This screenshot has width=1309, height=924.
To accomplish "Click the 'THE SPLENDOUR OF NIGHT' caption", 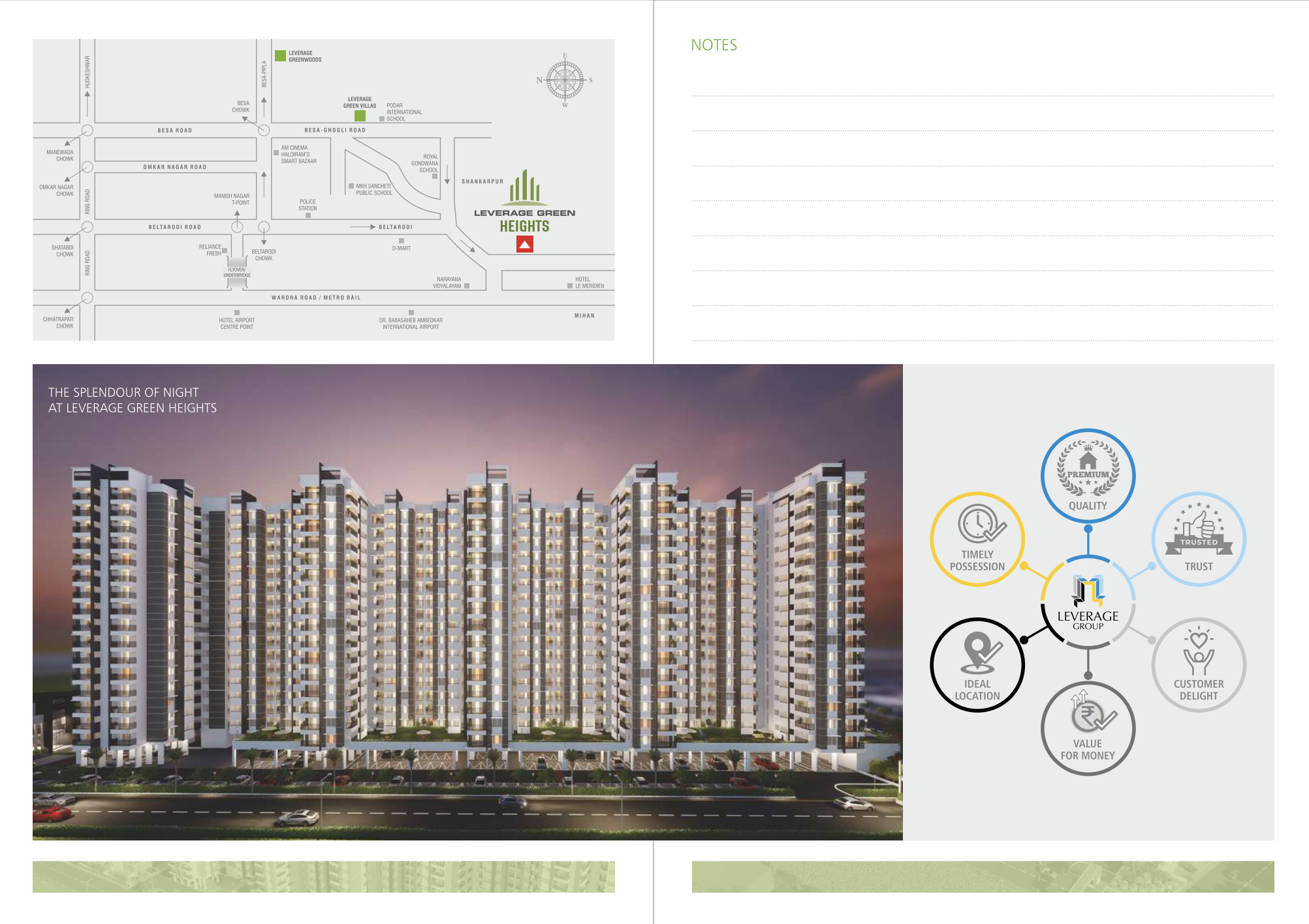I will pos(123,392).
